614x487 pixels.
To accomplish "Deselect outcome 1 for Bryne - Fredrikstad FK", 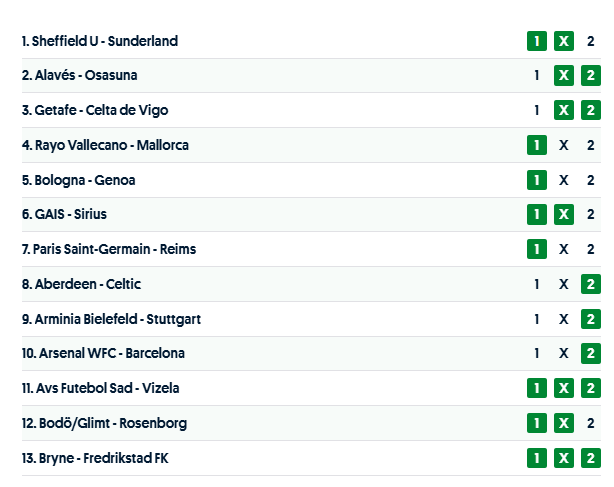I will [x=537, y=458].
